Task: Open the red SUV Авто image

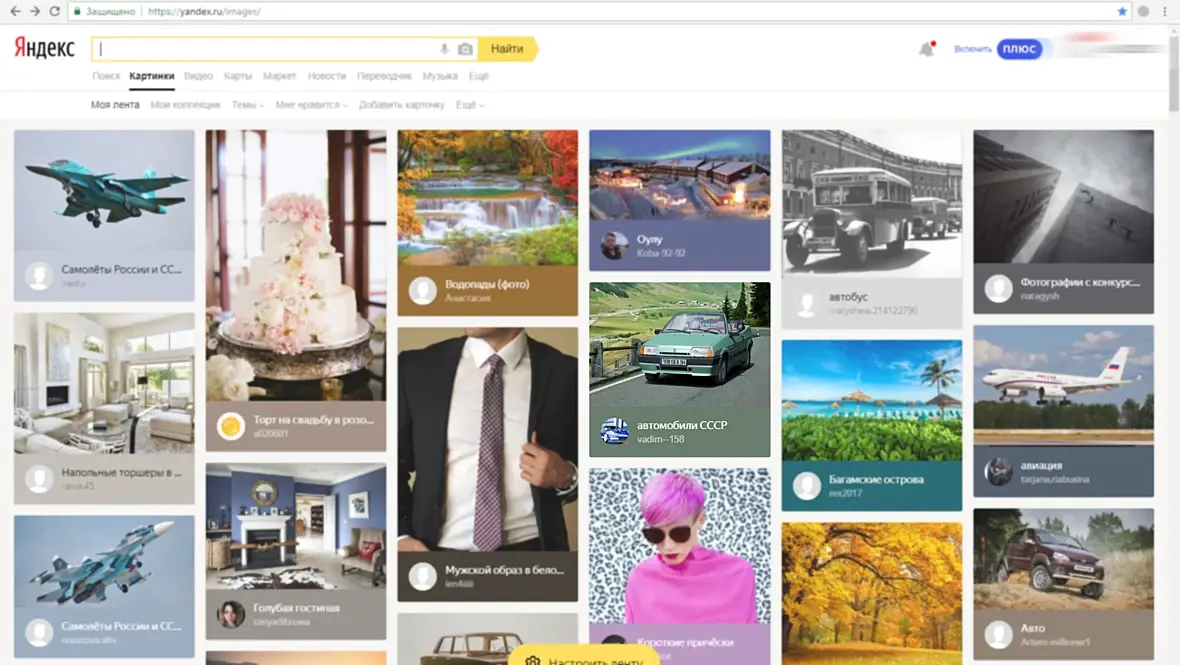Action: click(x=1063, y=559)
